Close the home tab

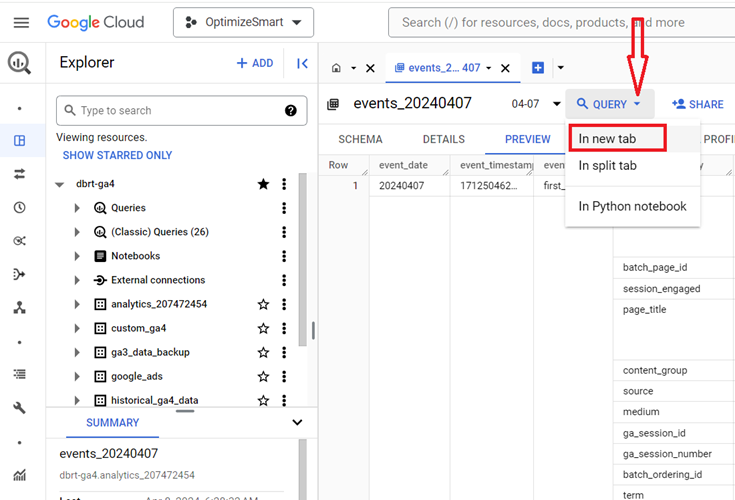tap(370, 68)
